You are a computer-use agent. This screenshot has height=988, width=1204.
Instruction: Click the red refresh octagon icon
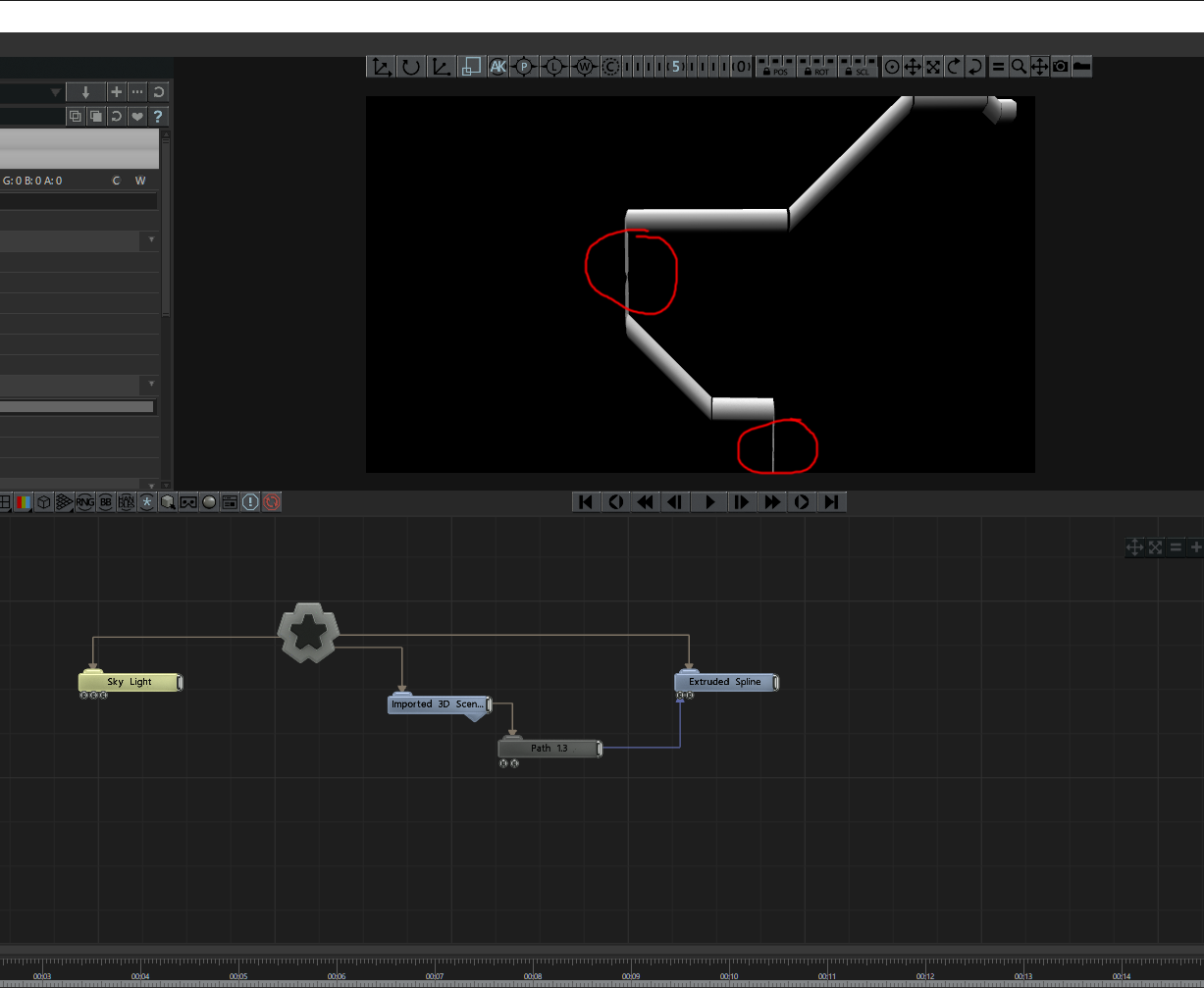tap(272, 502)
